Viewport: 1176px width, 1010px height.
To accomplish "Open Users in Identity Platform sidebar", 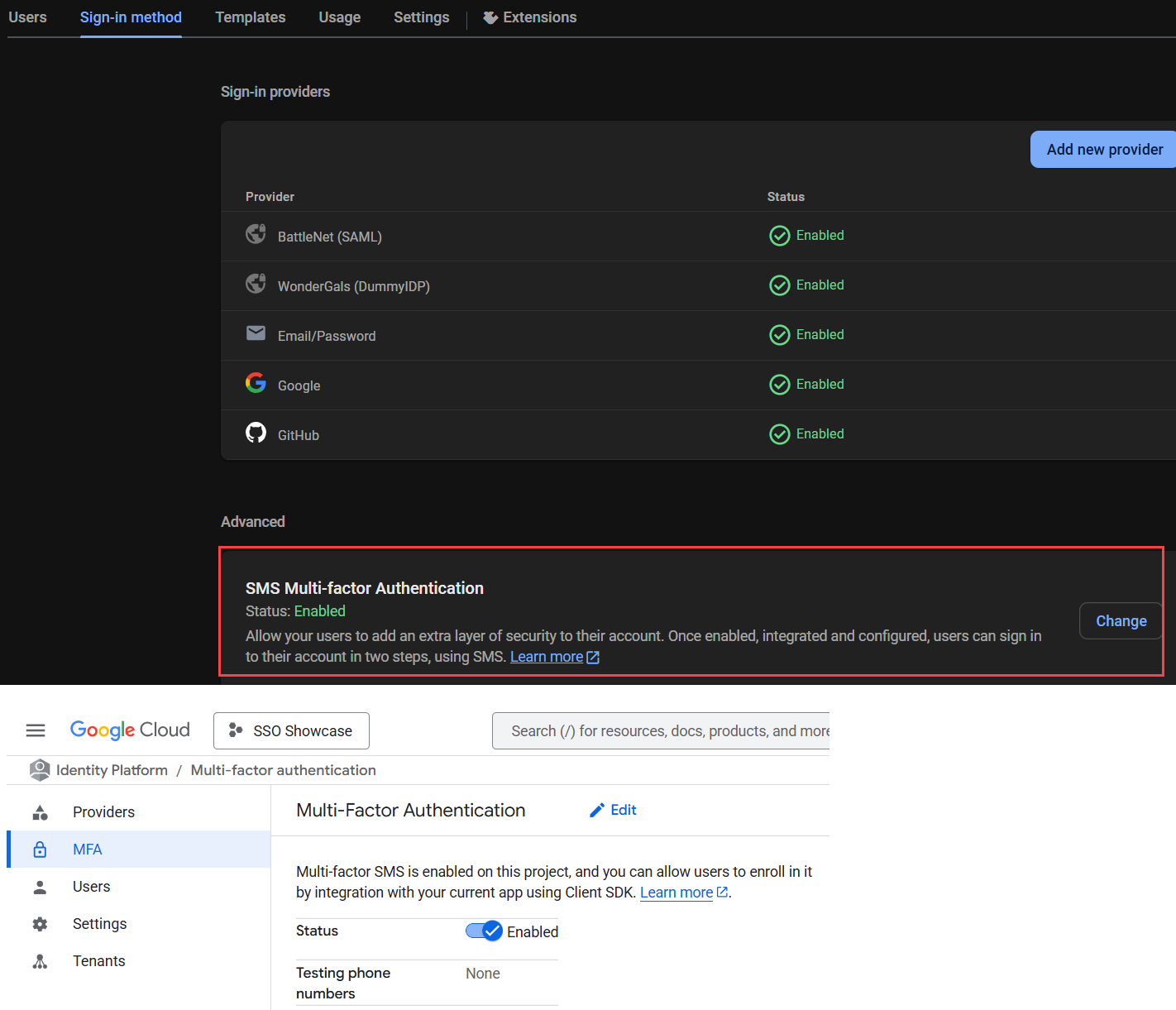I will (138, 887).
